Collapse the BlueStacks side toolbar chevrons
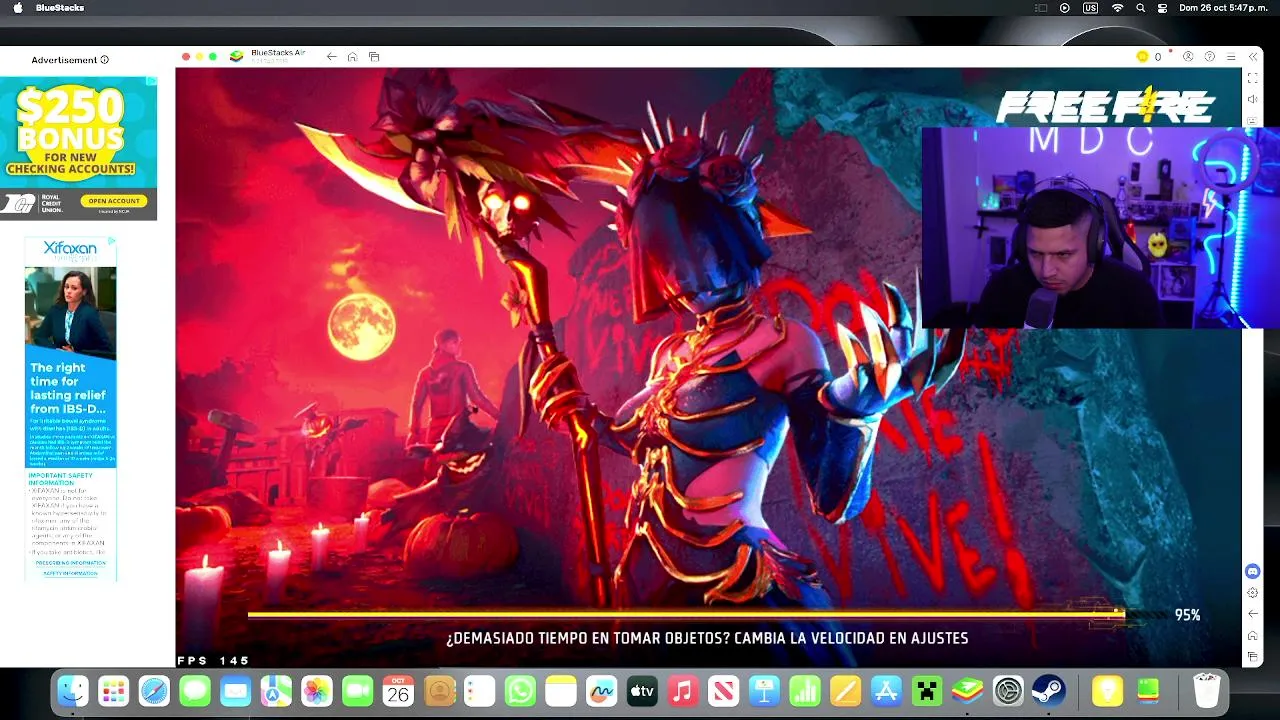 pos(1253,57)
